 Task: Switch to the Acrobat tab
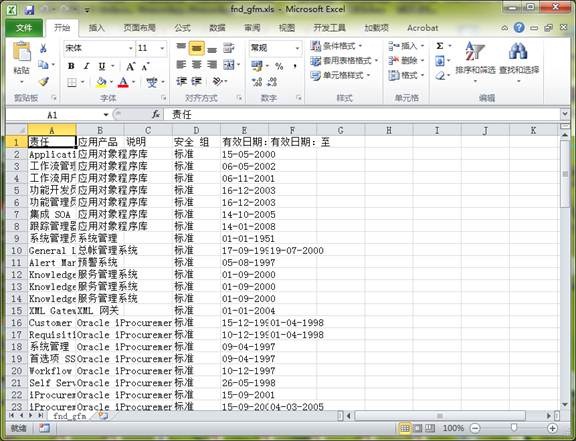click(422, 28)
